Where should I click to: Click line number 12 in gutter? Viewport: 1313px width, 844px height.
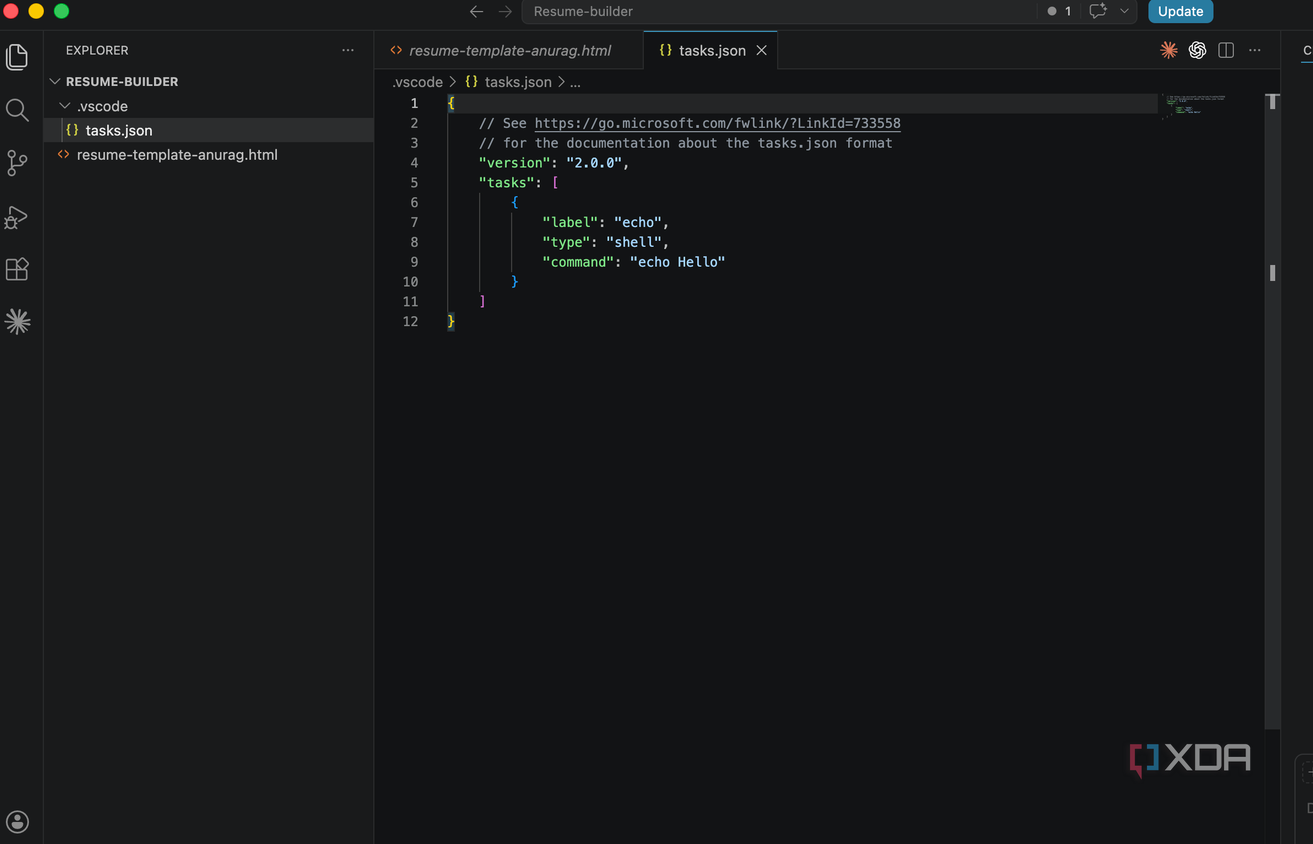point(410,321)
